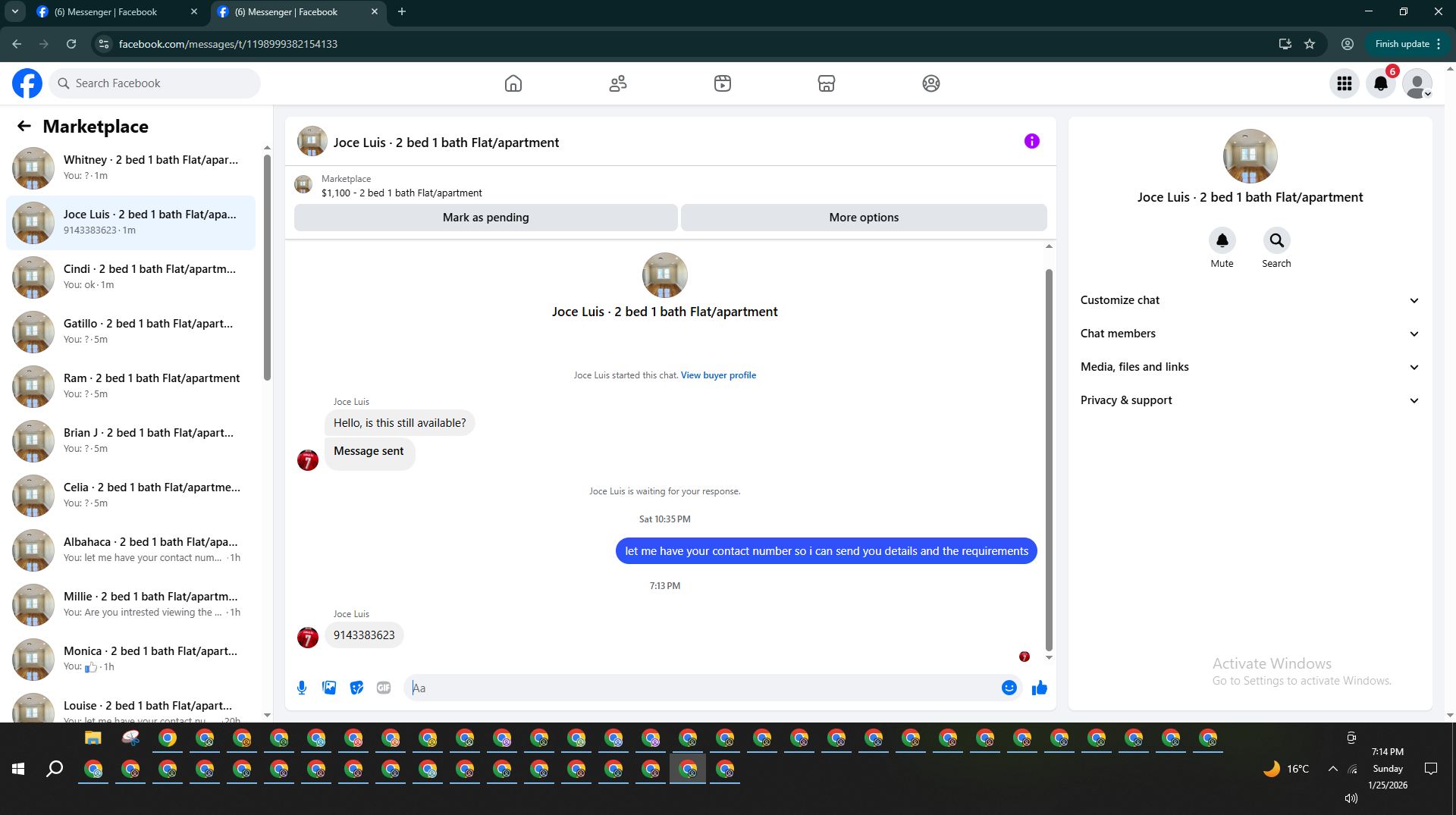Go back using the Marketplace back arrow
1456x815 pixels.
pyautogui.click(x=24, y=126)
